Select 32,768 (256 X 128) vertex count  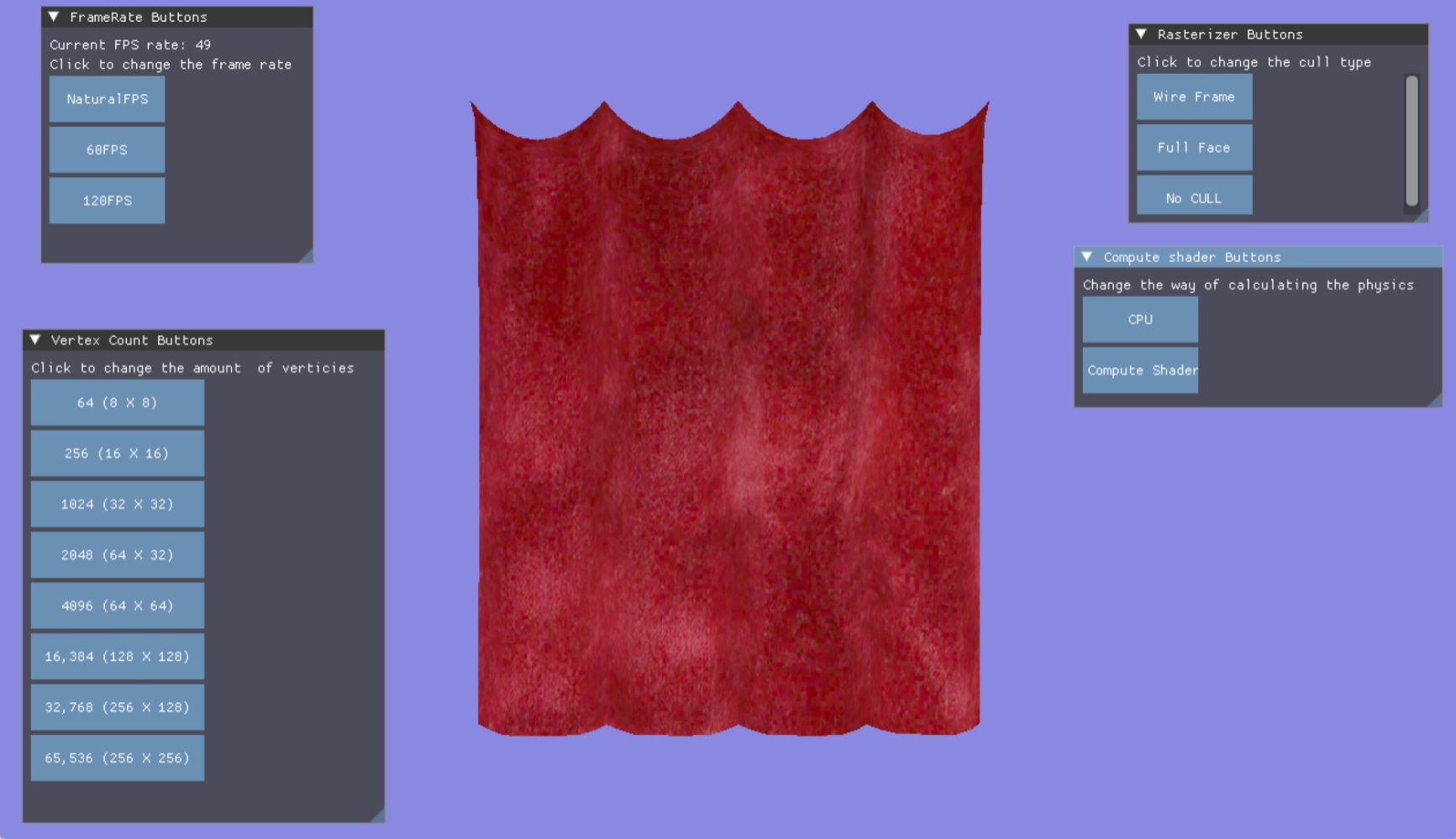click(118, 707)
